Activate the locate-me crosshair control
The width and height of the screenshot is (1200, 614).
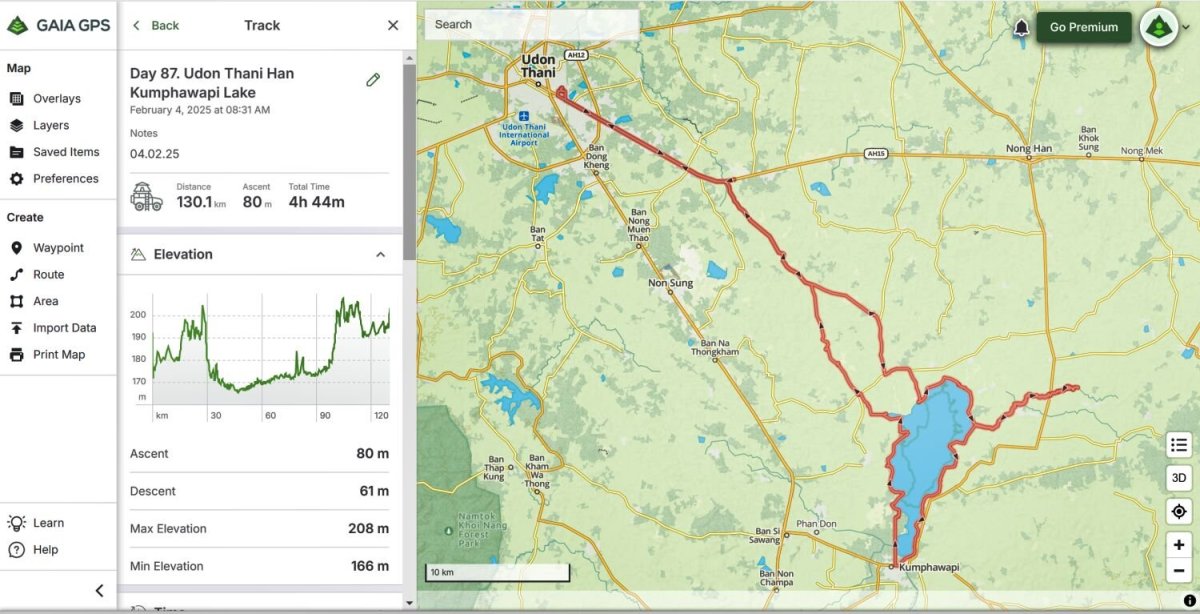coord(1178,511)
